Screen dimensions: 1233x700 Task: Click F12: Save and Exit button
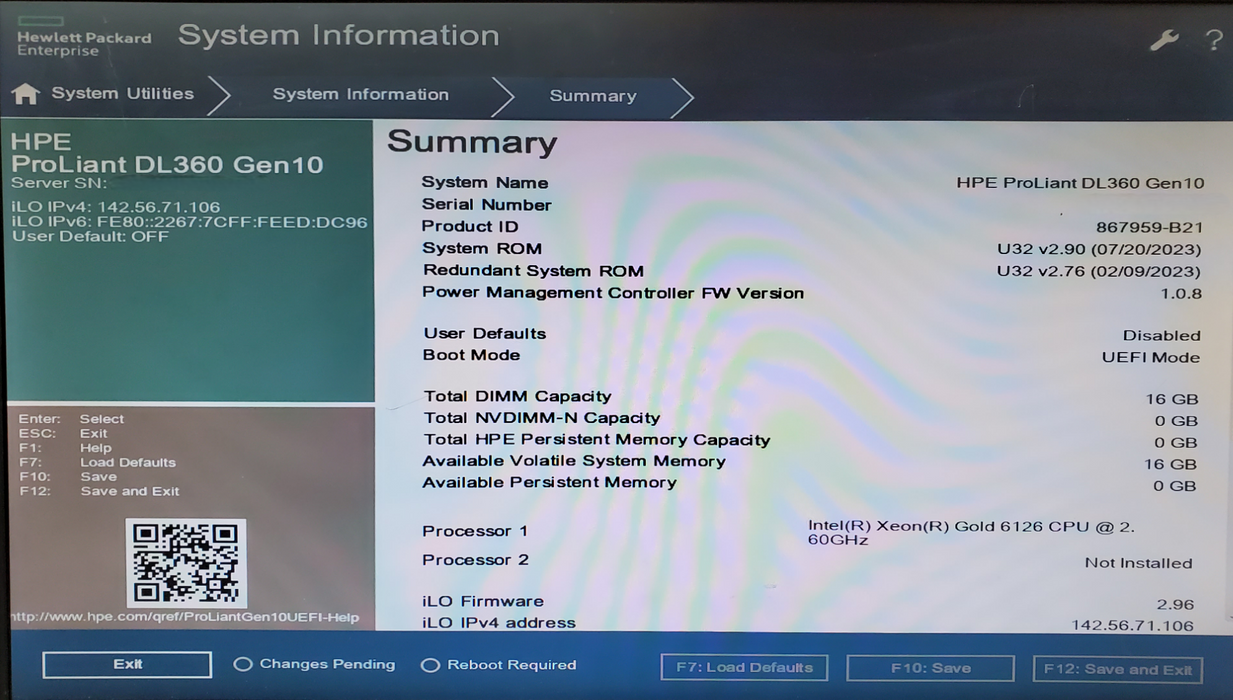[1117, 670]
